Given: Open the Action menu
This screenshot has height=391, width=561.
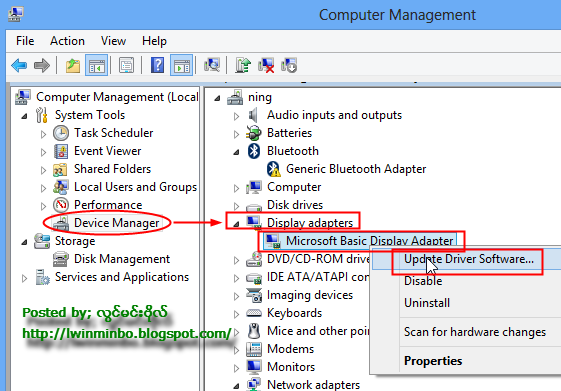Looking at the screenshot, I should click(x=67, y=41).
